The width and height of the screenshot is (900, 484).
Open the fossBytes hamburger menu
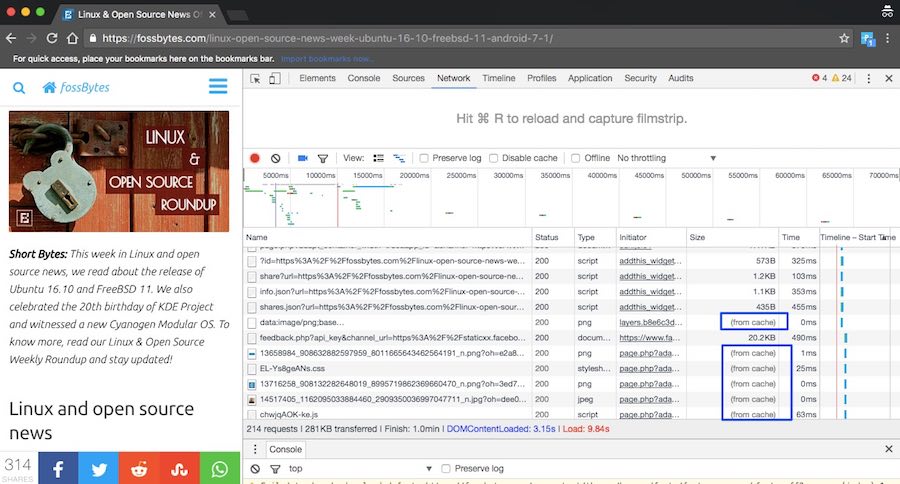[x=218, y=87]
